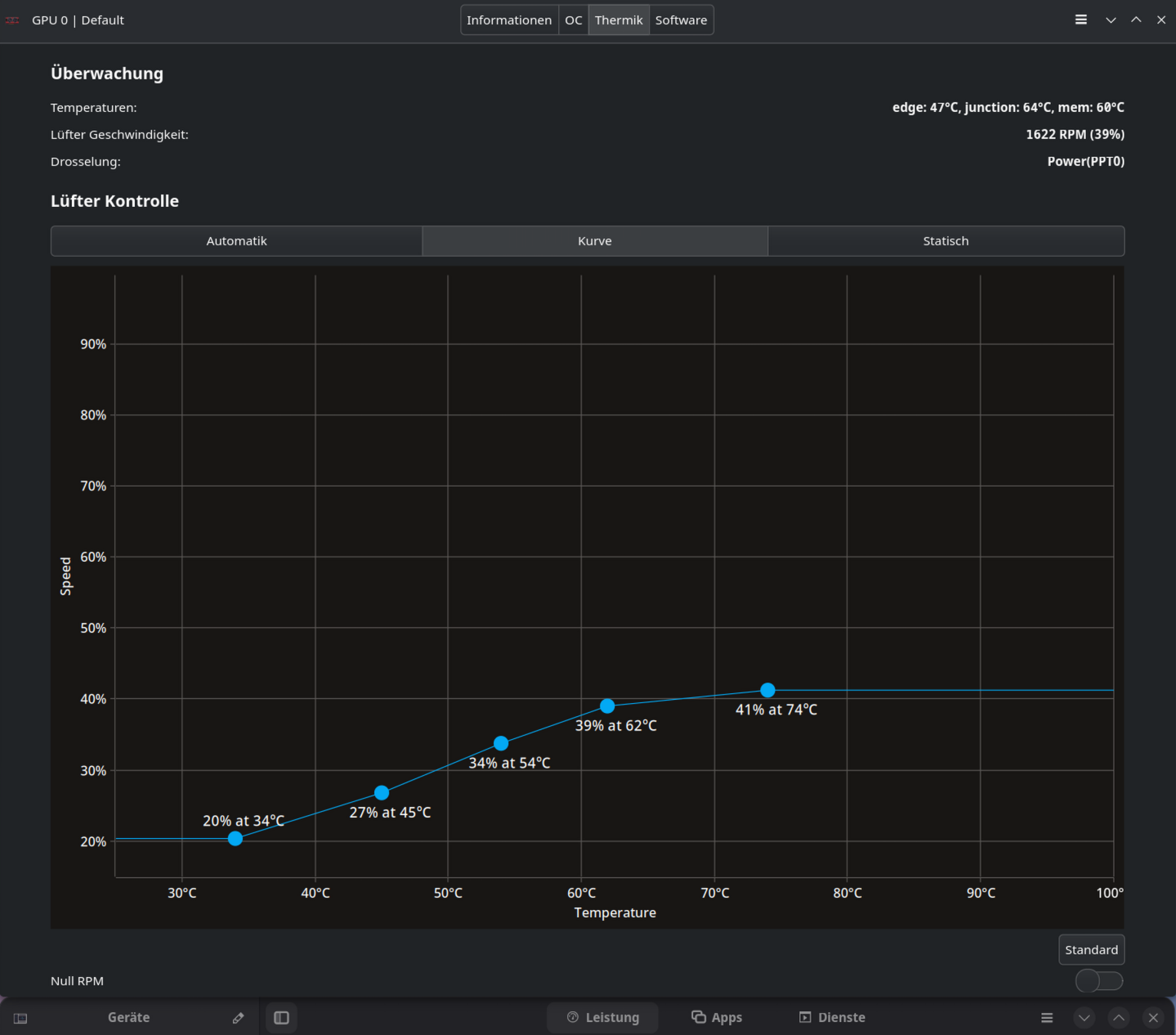Image resolution: width=1176 pixels, height=1035 pixels.
Task: Toggle the sidebar panel icon in the bottom bar
Action: pyautogui.click(x=281, y=1018)
